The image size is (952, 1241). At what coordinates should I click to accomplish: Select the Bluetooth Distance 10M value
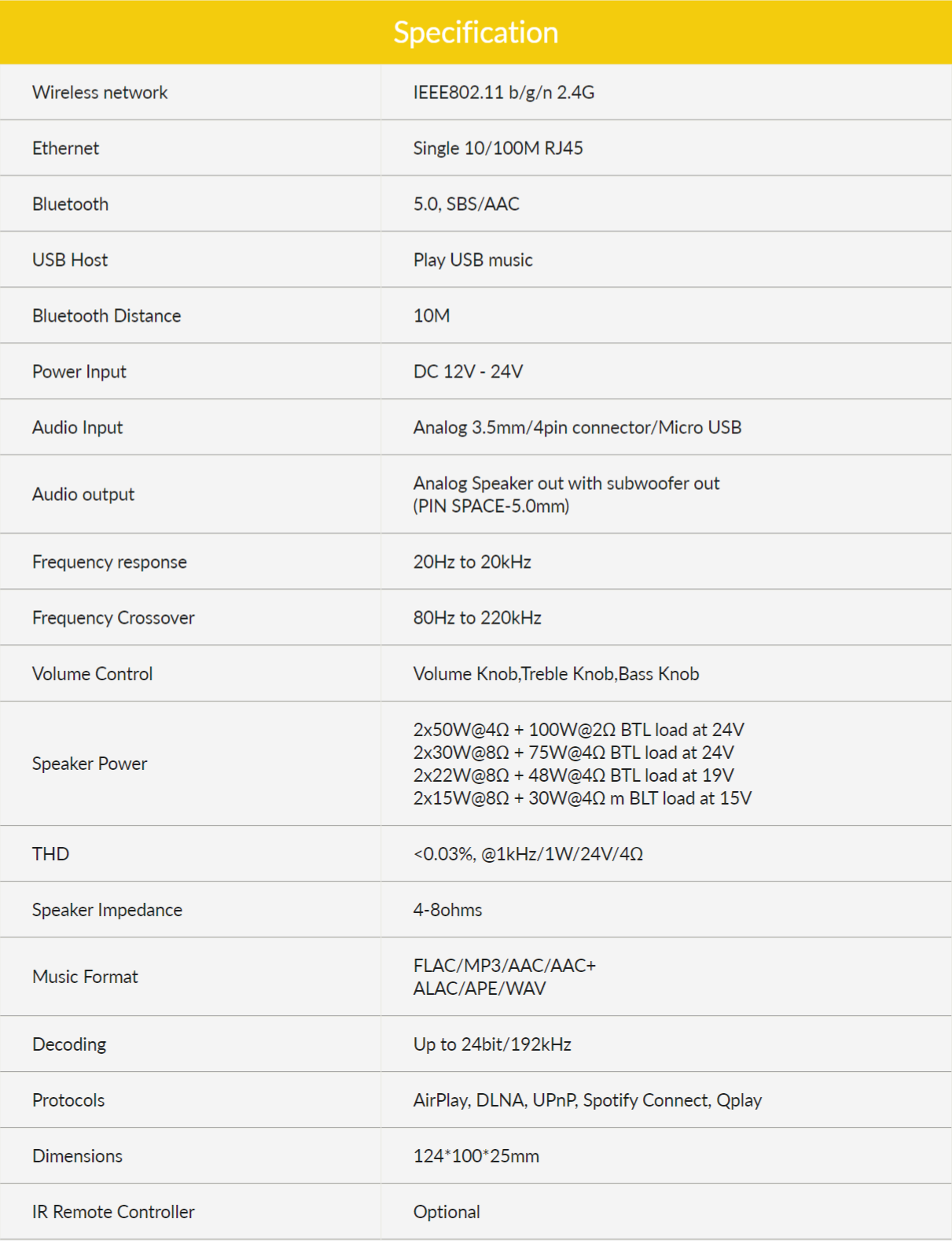click(432, 316)
